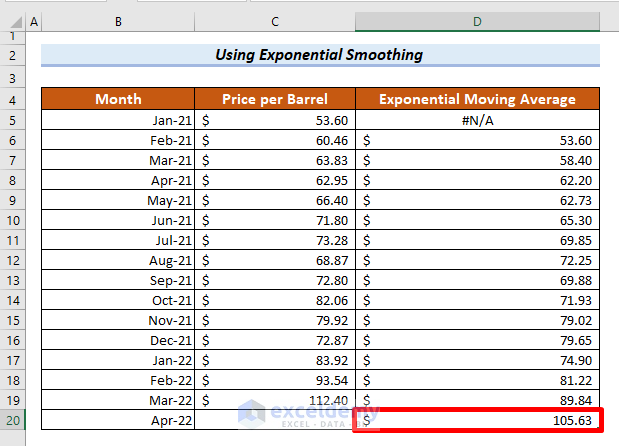Select the Apr-22 month cell
Viewport: 619px width, 446px height.
point(118,420)
